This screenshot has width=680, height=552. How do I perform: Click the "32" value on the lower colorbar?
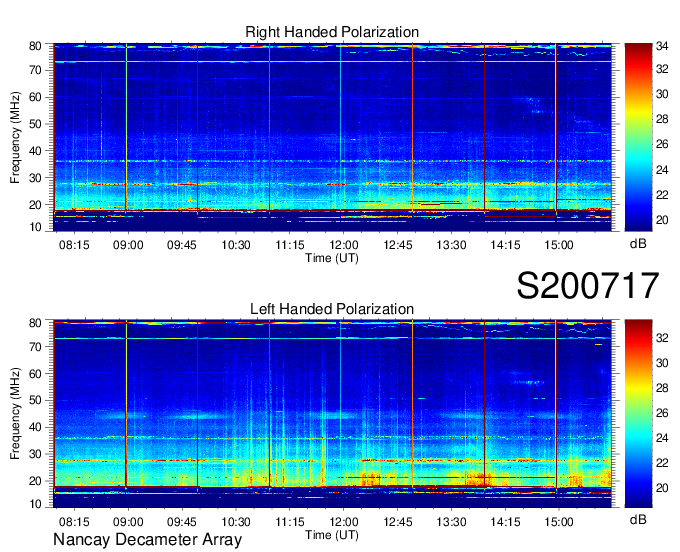[662, 337]
